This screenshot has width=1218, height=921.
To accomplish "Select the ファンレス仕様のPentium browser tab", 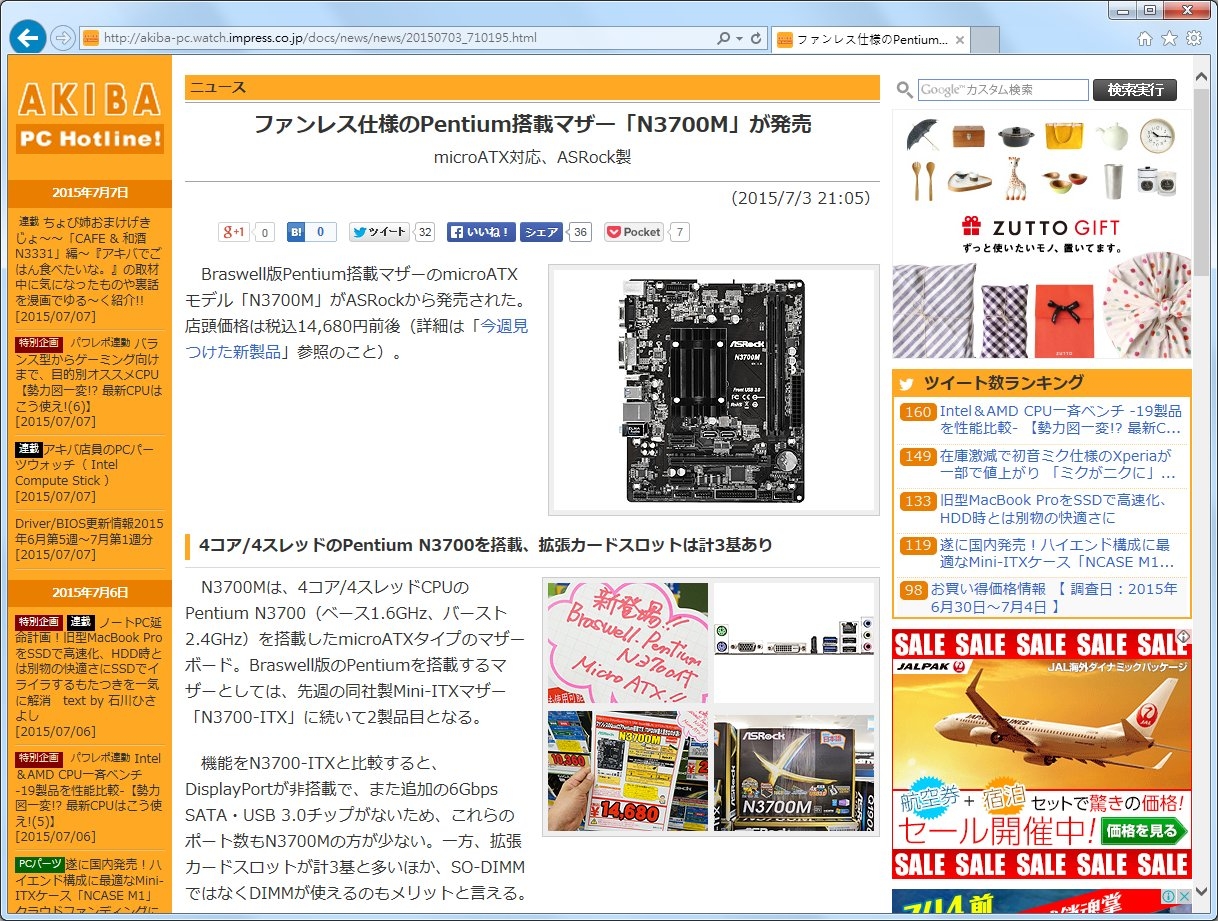I will coord(870,40).
